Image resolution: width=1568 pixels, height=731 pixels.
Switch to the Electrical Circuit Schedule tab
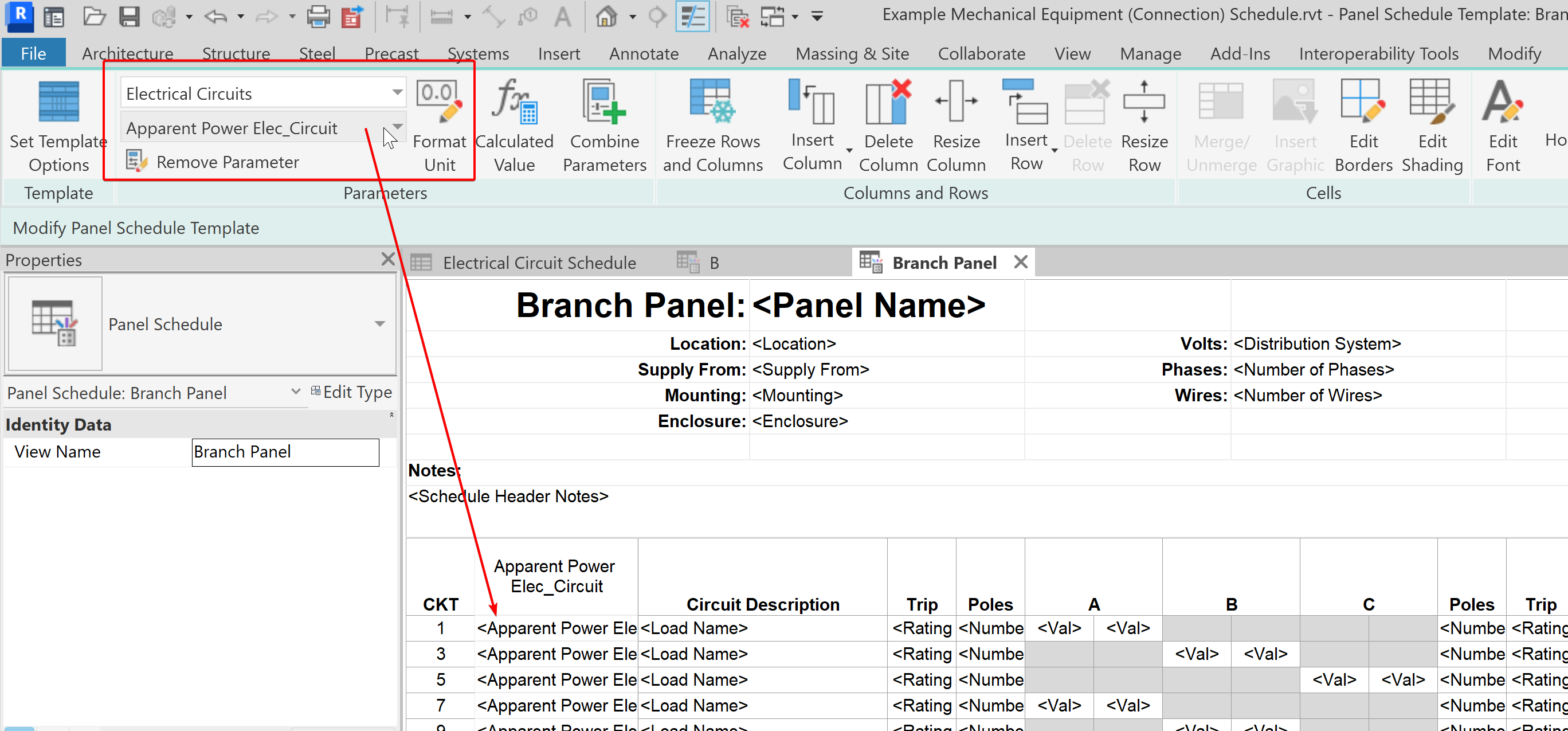click(x=538, y=263)
